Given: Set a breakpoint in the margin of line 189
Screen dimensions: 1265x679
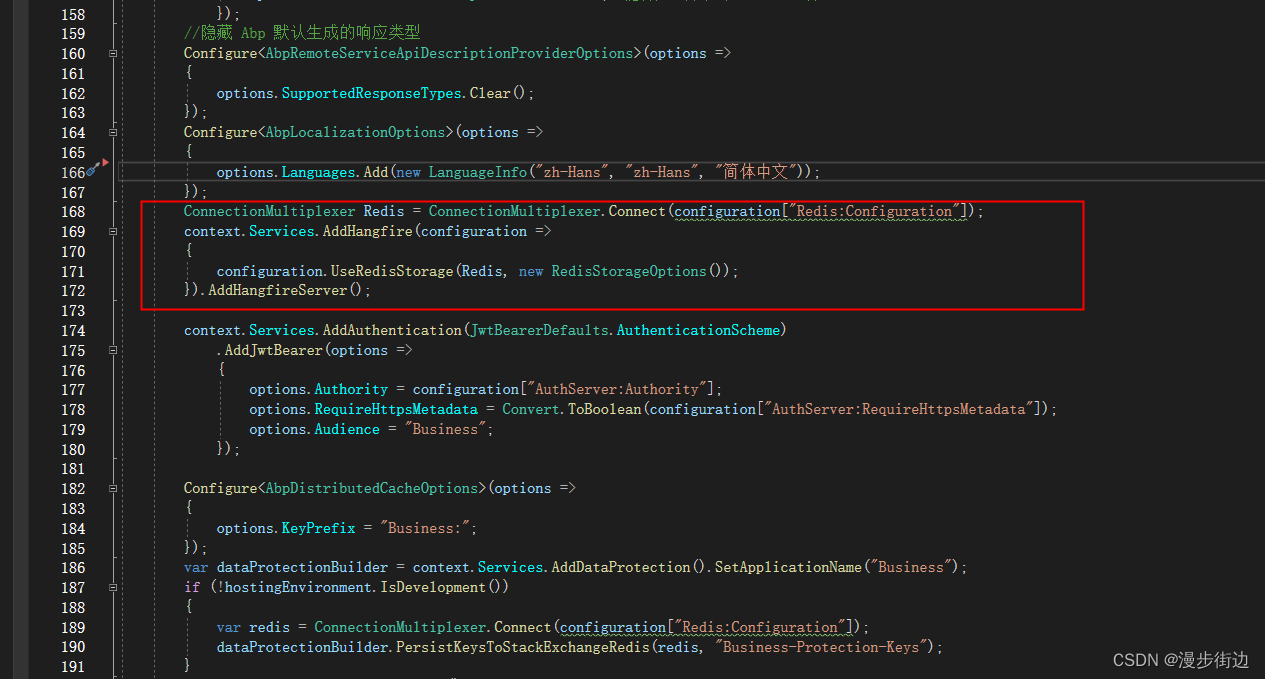Looking at the screenshot, I should click(x=22, y=627).
